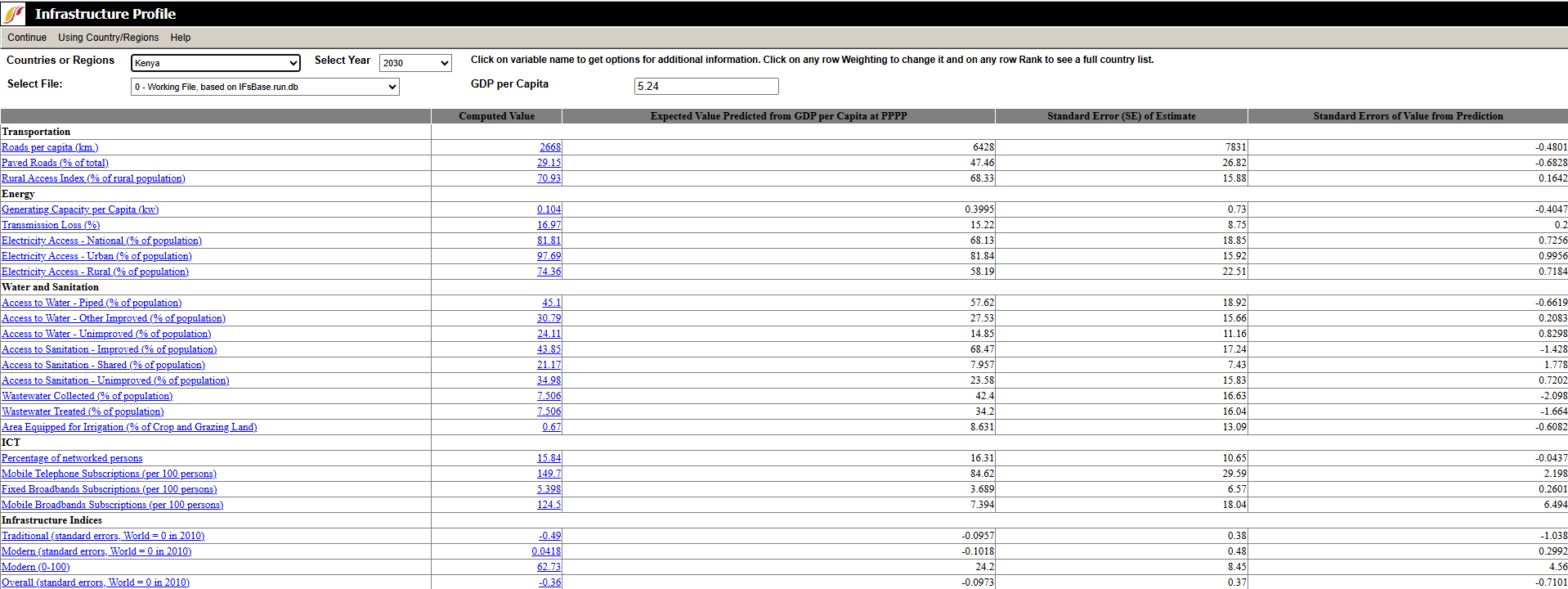Click the Paved Roads (% of total) link

(55, 163)
